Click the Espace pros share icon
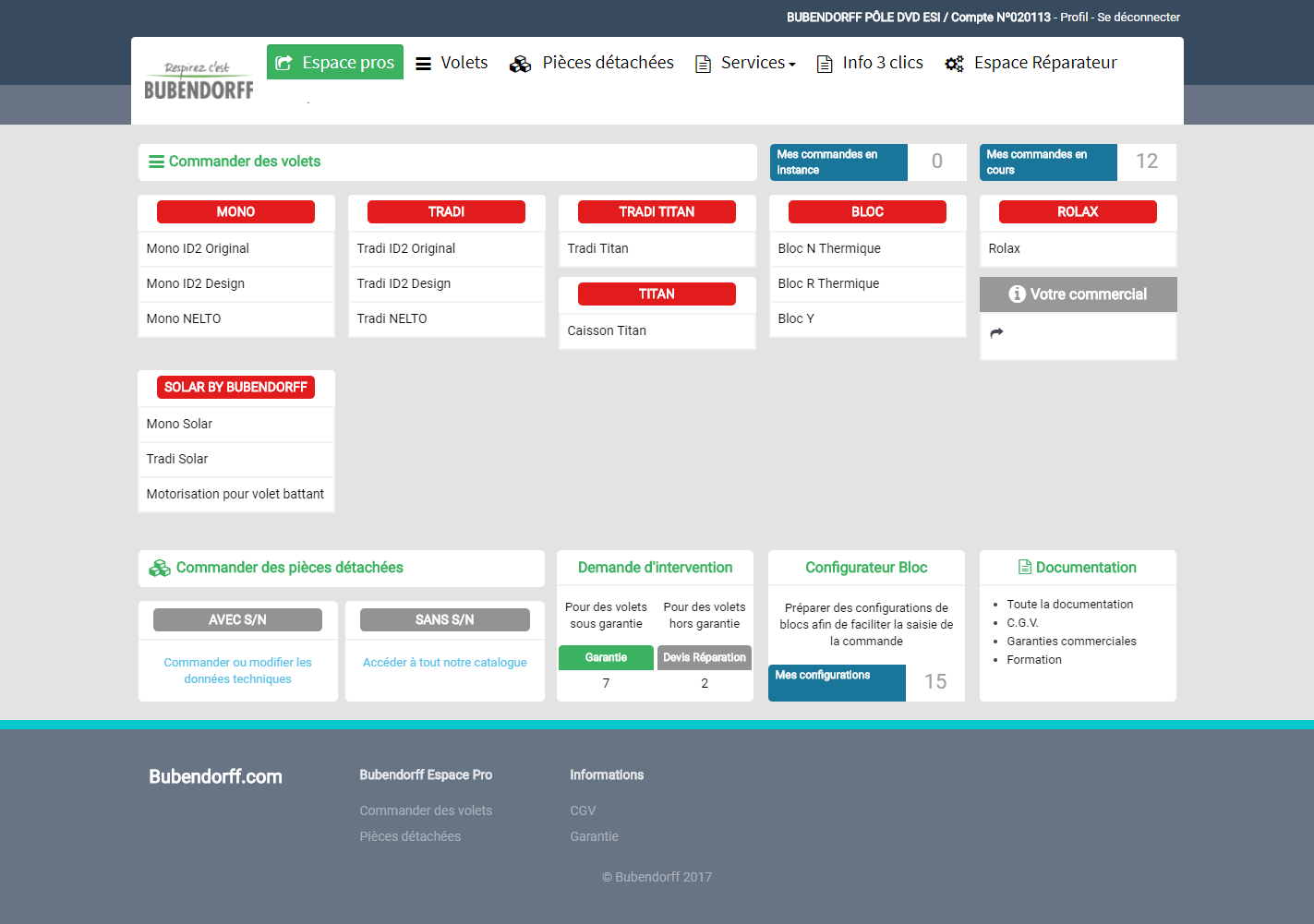 (x=283, y=63)
